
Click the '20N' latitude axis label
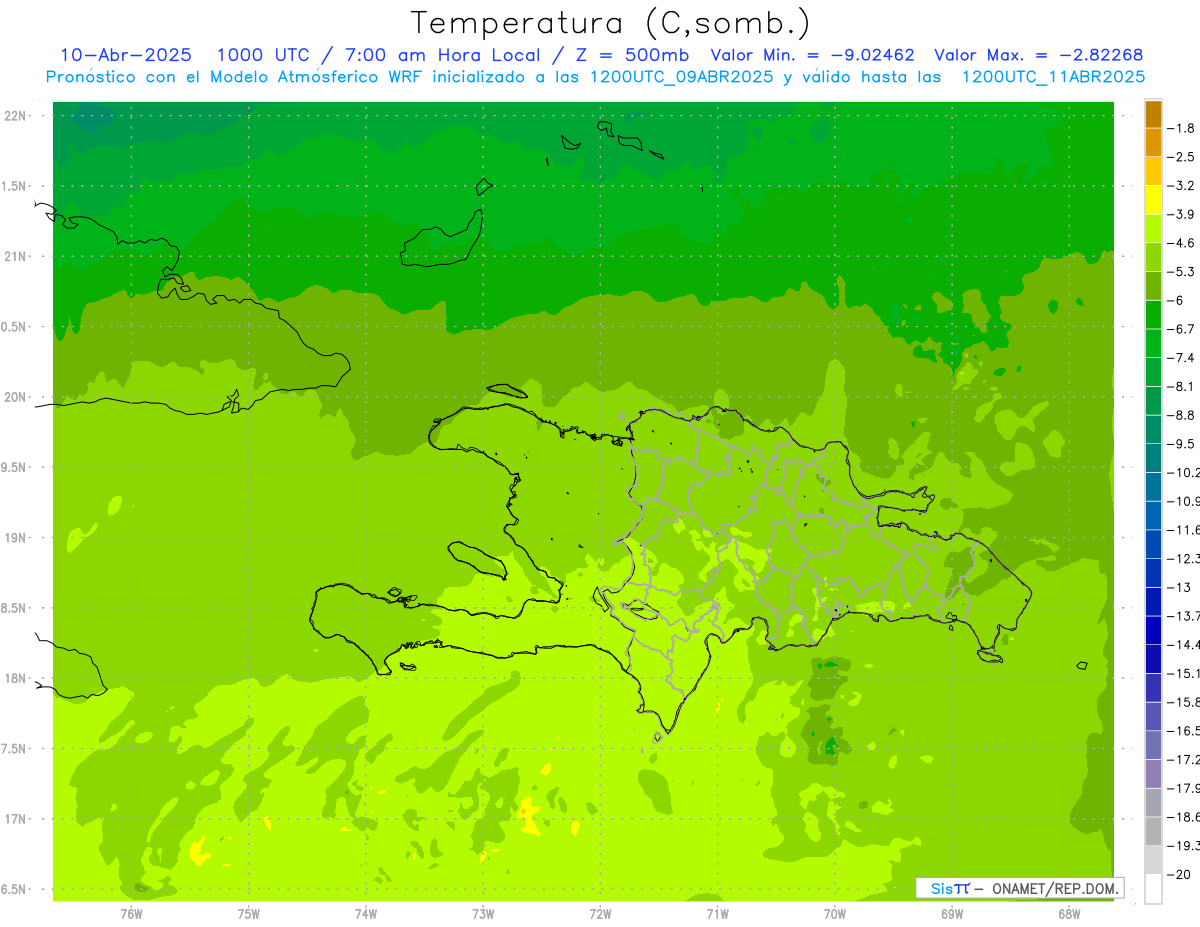[x=15, y=397]
